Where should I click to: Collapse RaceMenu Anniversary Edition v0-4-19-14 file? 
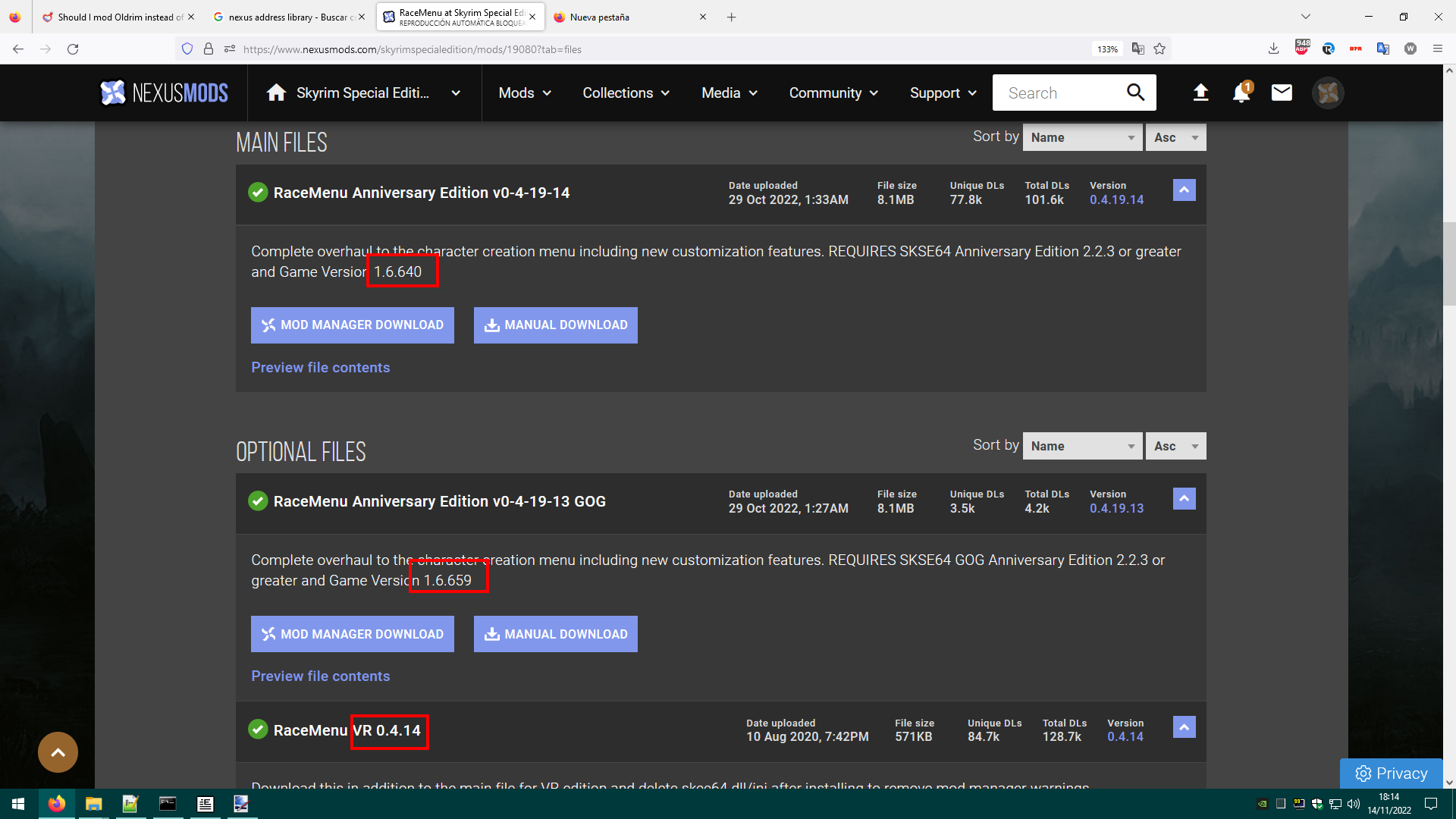pyautogui.click(x=1184, y=190)
